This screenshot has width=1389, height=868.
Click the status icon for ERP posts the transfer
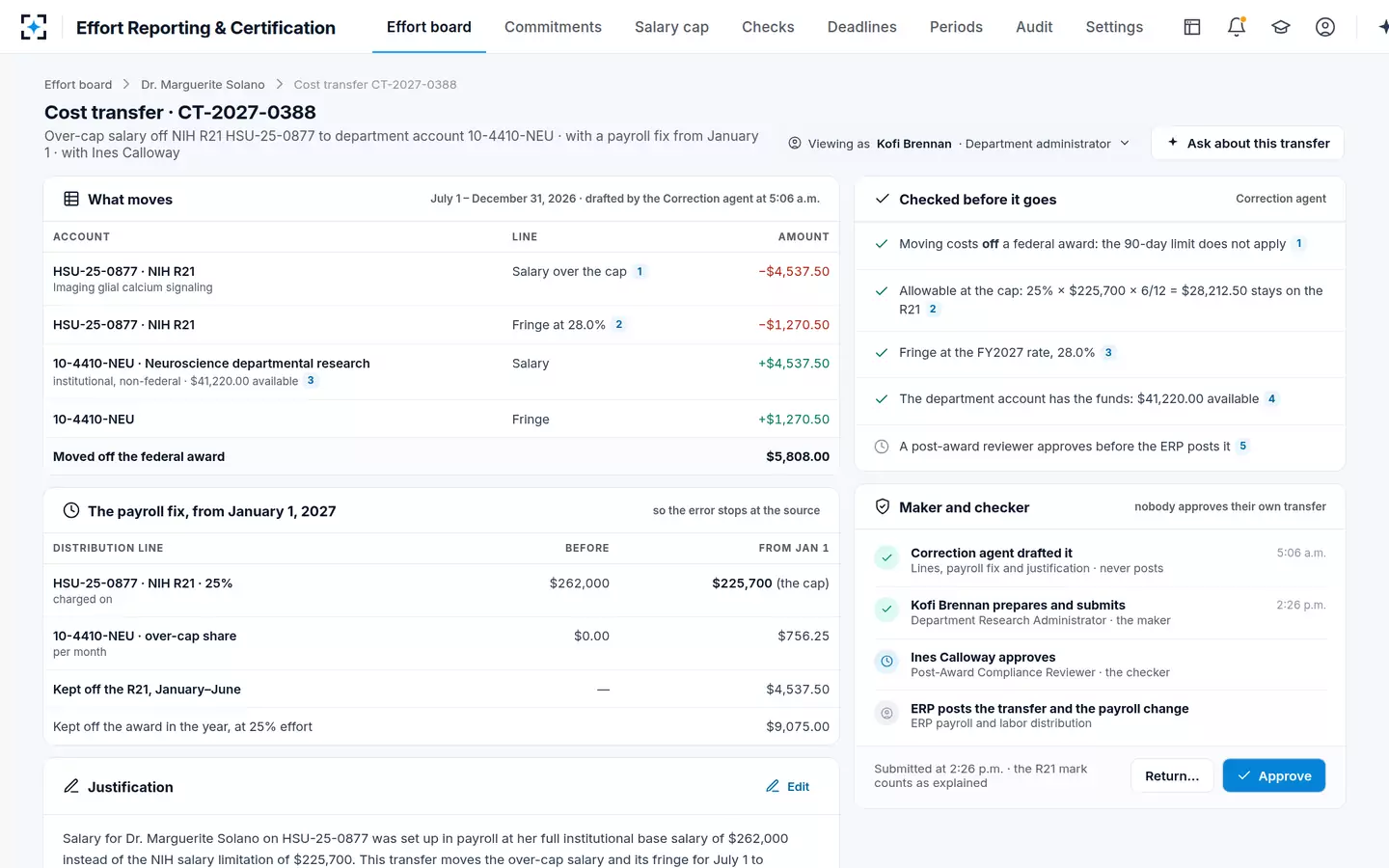pyautogui.click(x=886, y=713)
